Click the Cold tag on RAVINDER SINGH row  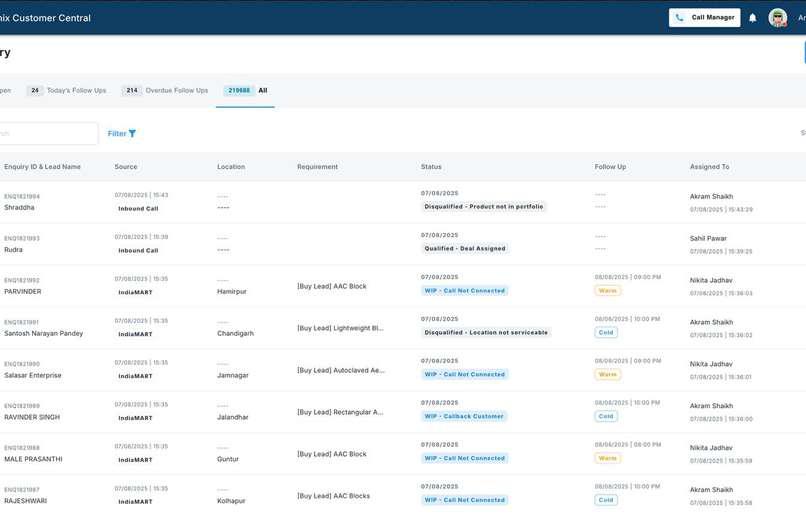click(606, 416)
